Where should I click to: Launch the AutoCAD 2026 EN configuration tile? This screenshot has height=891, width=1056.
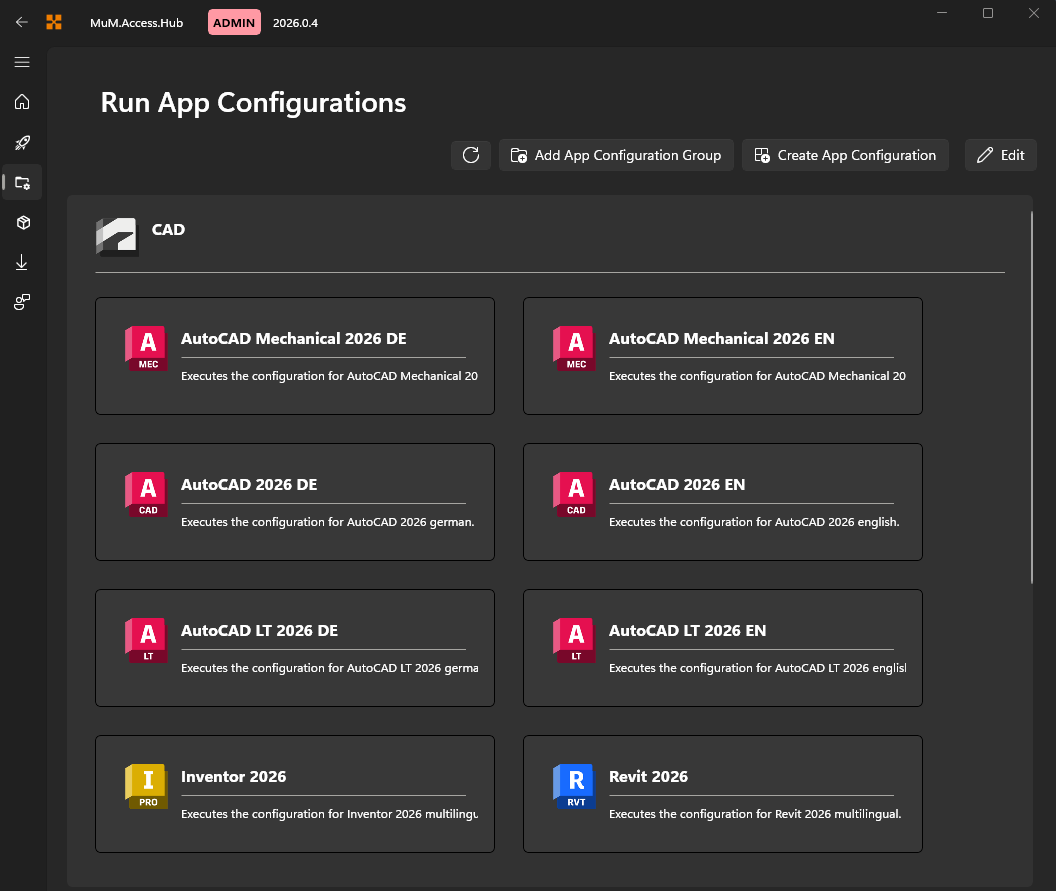click(722, 502)
